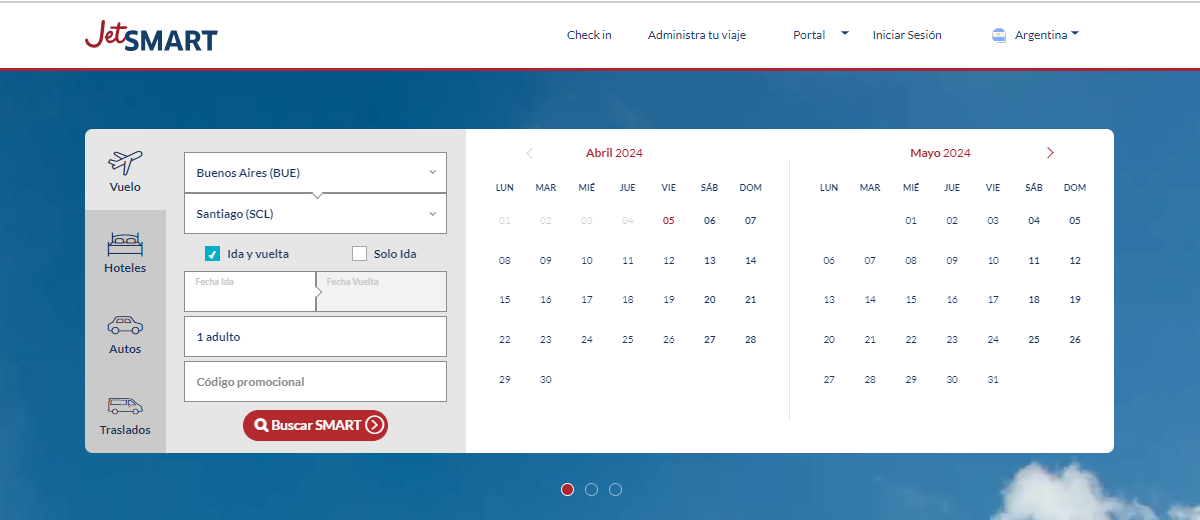Select the second carousel dot
Image resolution: width=1200 pixels, height=520 pixels.
pos(591,489)
